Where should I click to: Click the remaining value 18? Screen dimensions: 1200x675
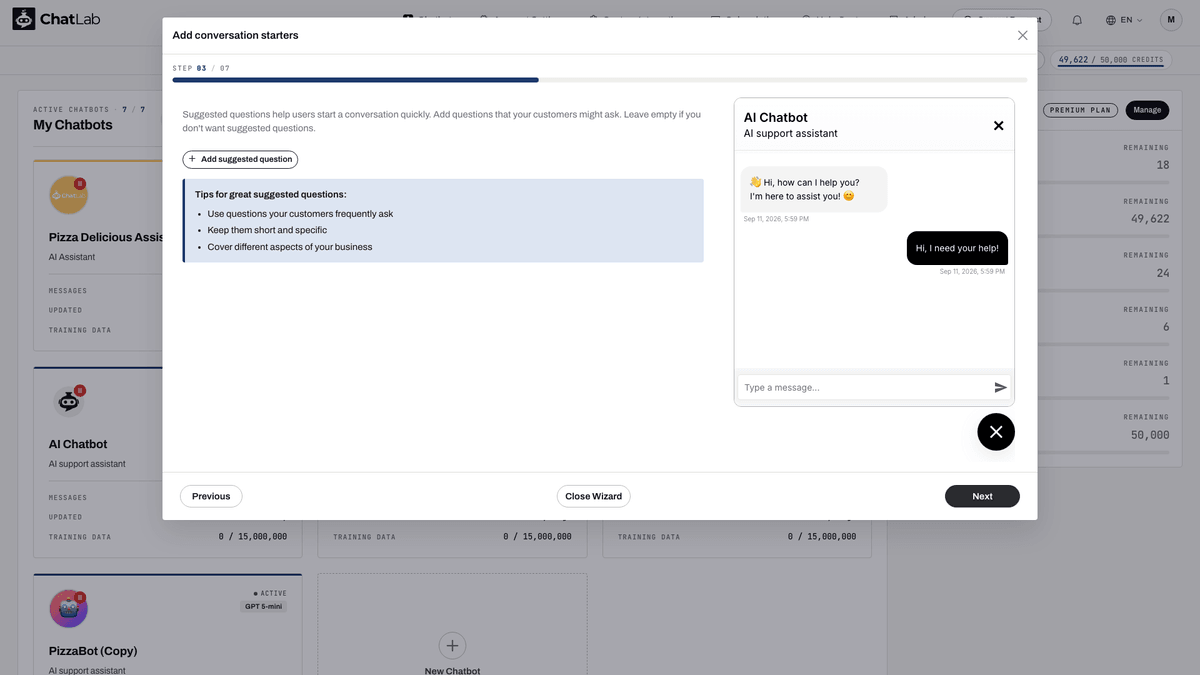[1162, 165]
